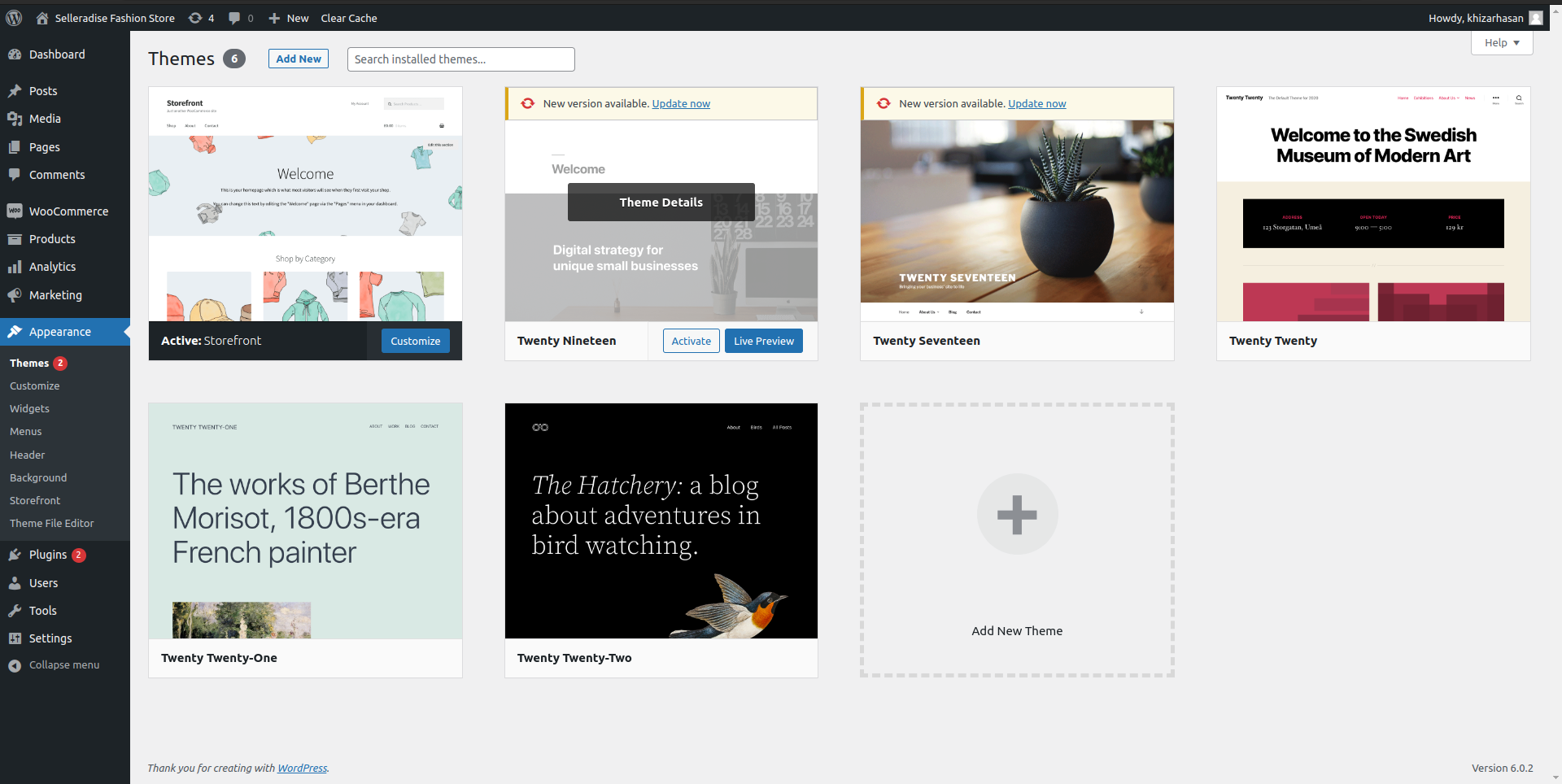Click the Pages icon in the sidebar
Viewport: 1562px width, 784px height.
(x=15, y=147)
